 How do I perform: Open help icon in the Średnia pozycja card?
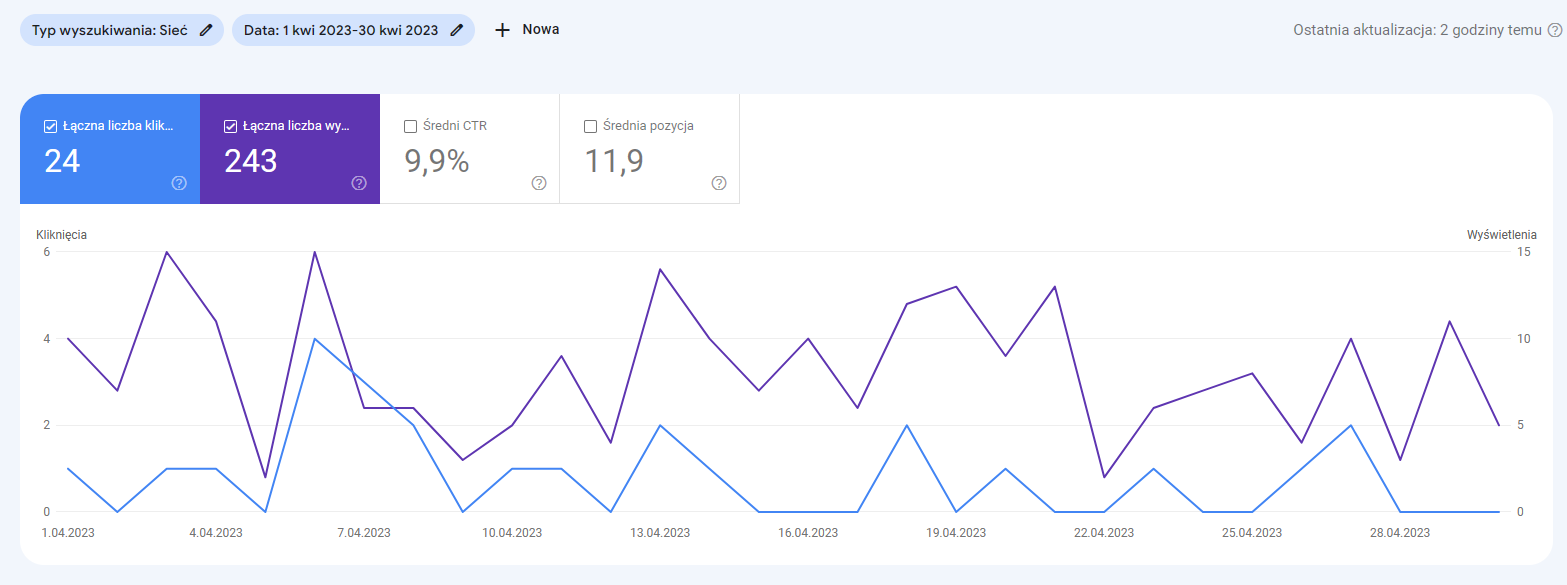pos(719,183)
